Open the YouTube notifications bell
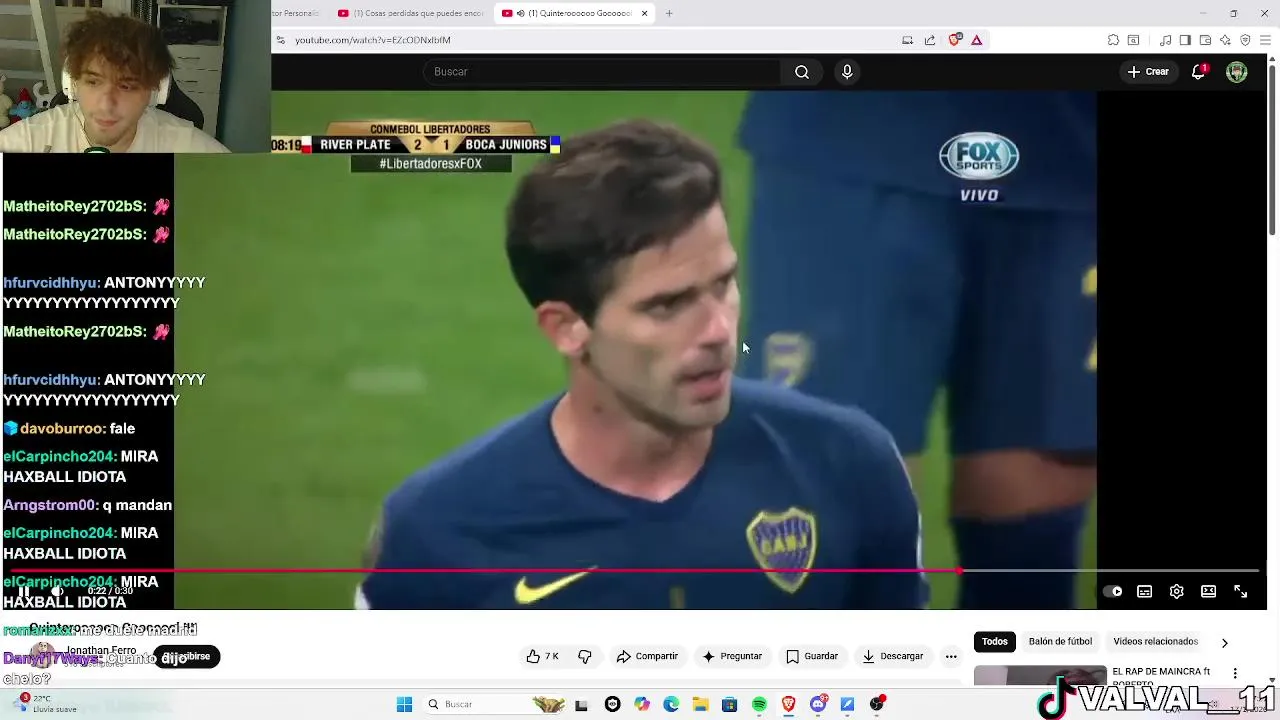The width and height of the screenshot is (1280, 720). point(1198,72)
